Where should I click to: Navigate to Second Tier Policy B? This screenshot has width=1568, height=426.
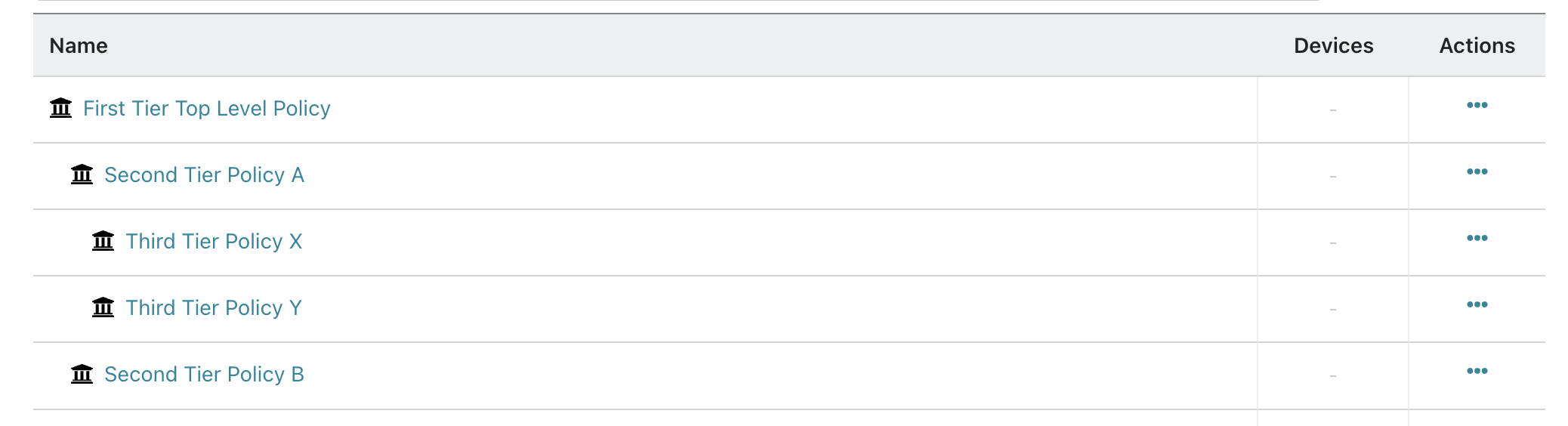[204, 375]
